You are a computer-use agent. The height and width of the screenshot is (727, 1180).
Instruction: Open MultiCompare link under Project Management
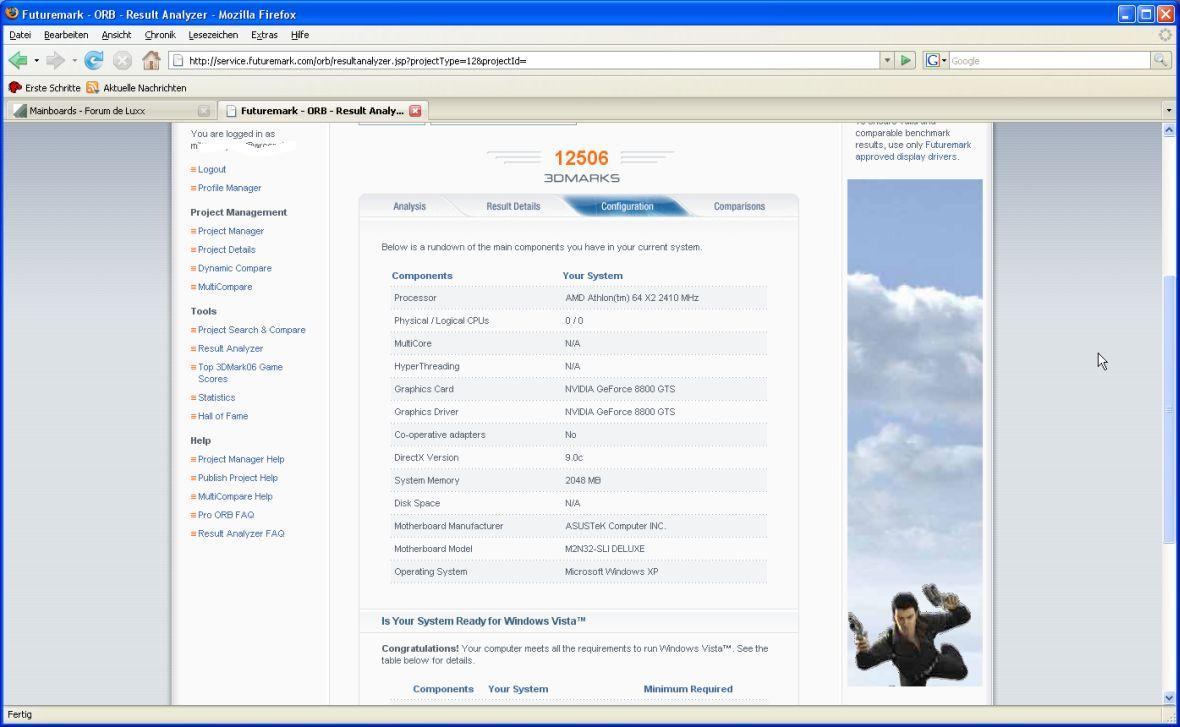point(225,287)
